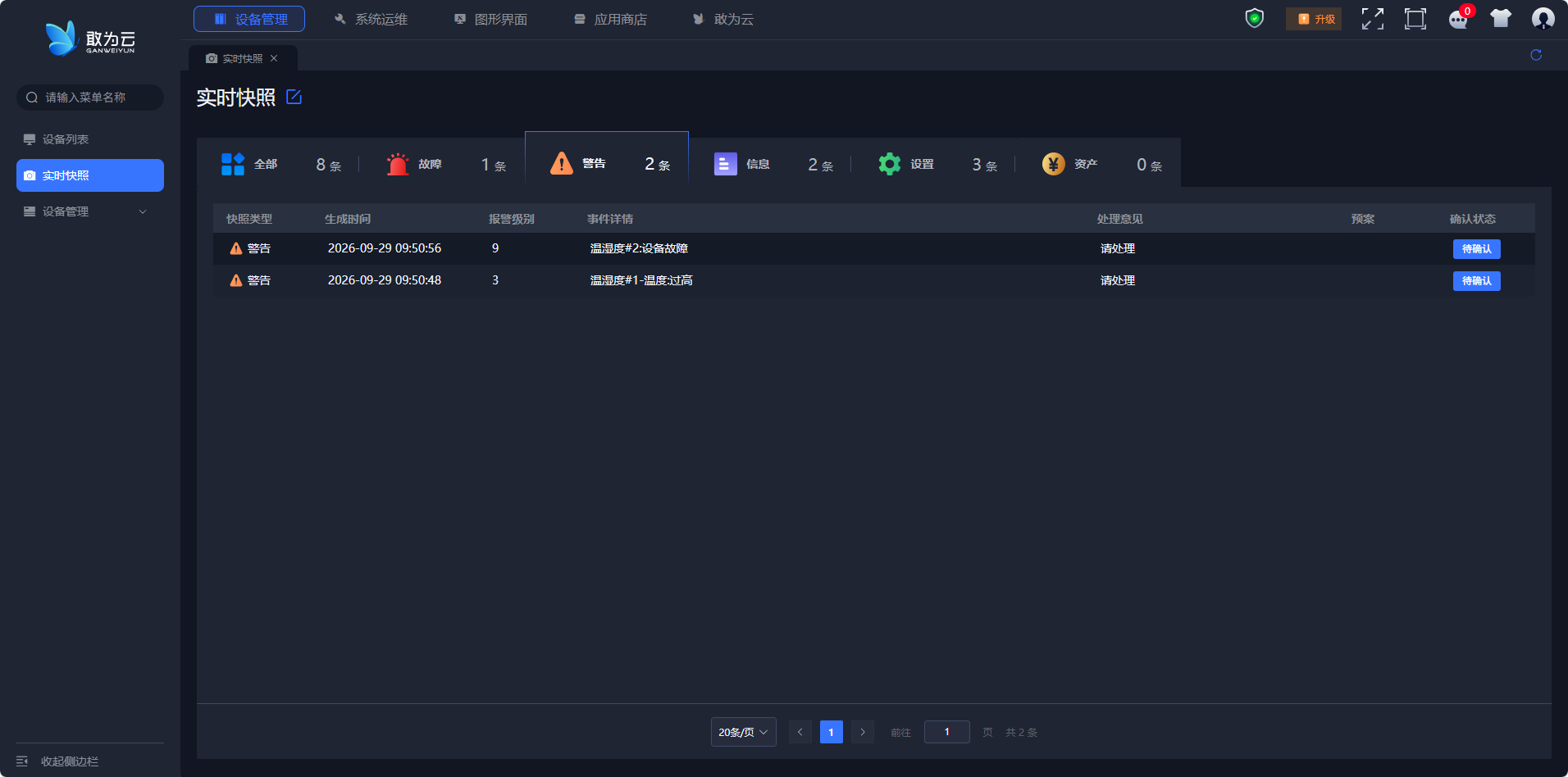Select the 警告 warning triangle filter
Screen dimensions: 1568x777
[562, 163]
